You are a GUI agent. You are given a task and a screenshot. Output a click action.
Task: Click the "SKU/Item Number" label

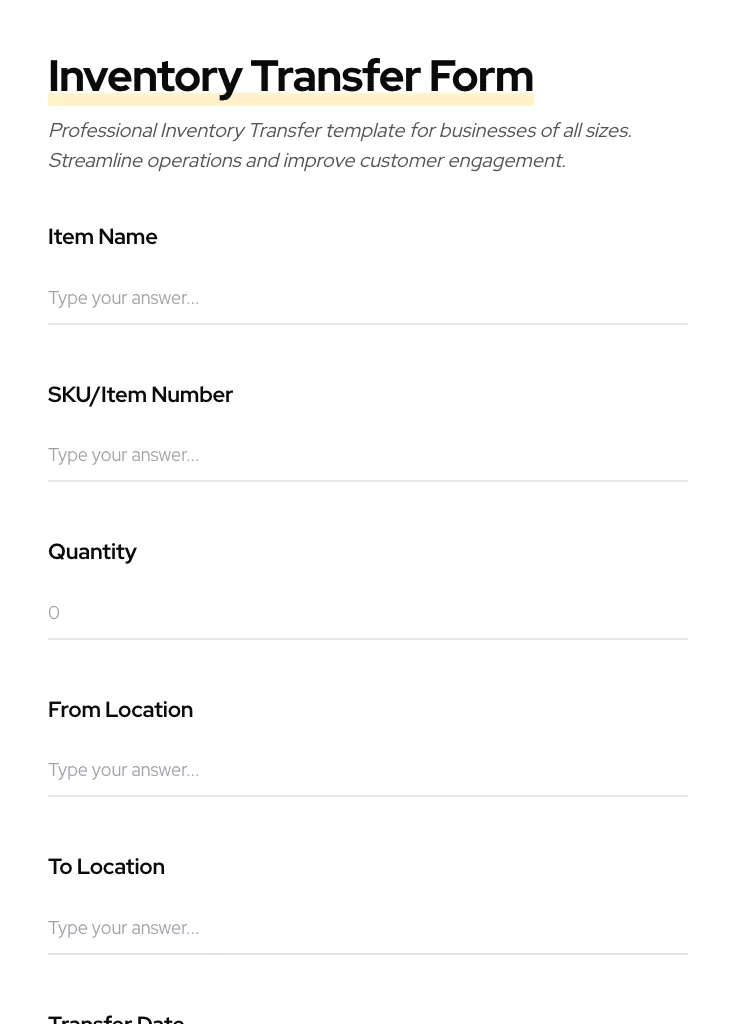point(140,395)
